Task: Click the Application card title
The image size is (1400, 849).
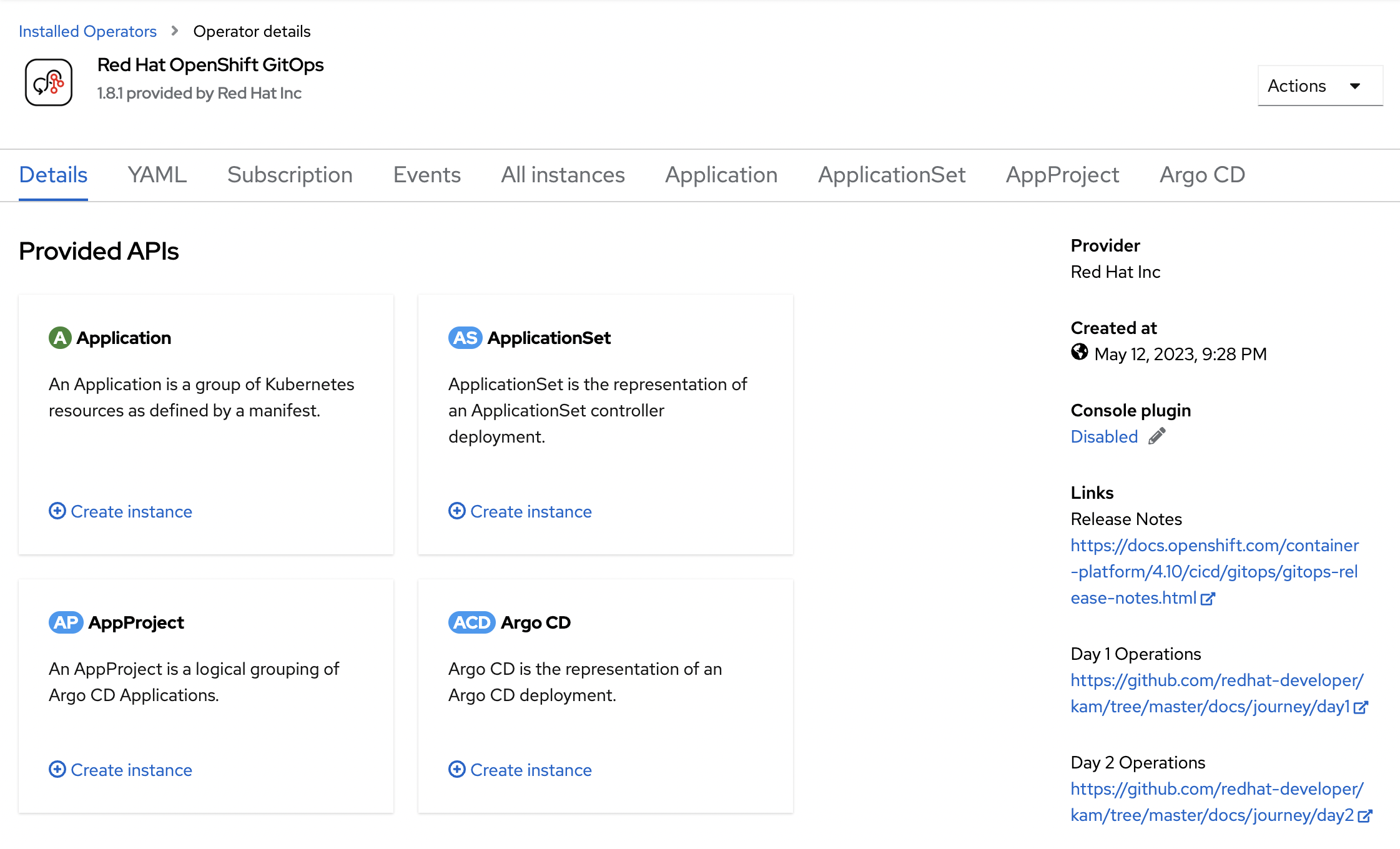Action: tap(124, 338)
